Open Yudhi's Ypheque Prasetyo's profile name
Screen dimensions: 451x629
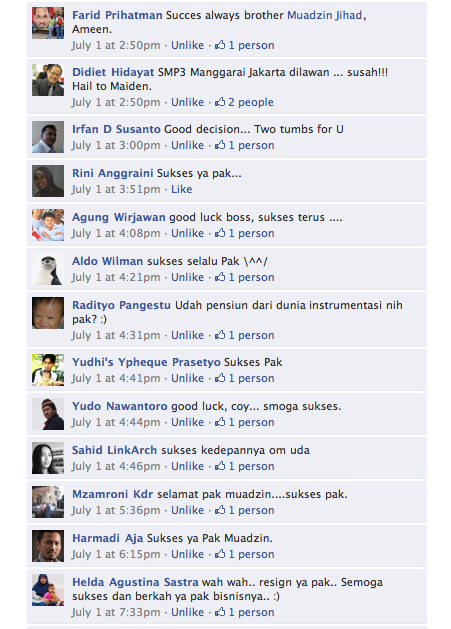pos(146,362)
